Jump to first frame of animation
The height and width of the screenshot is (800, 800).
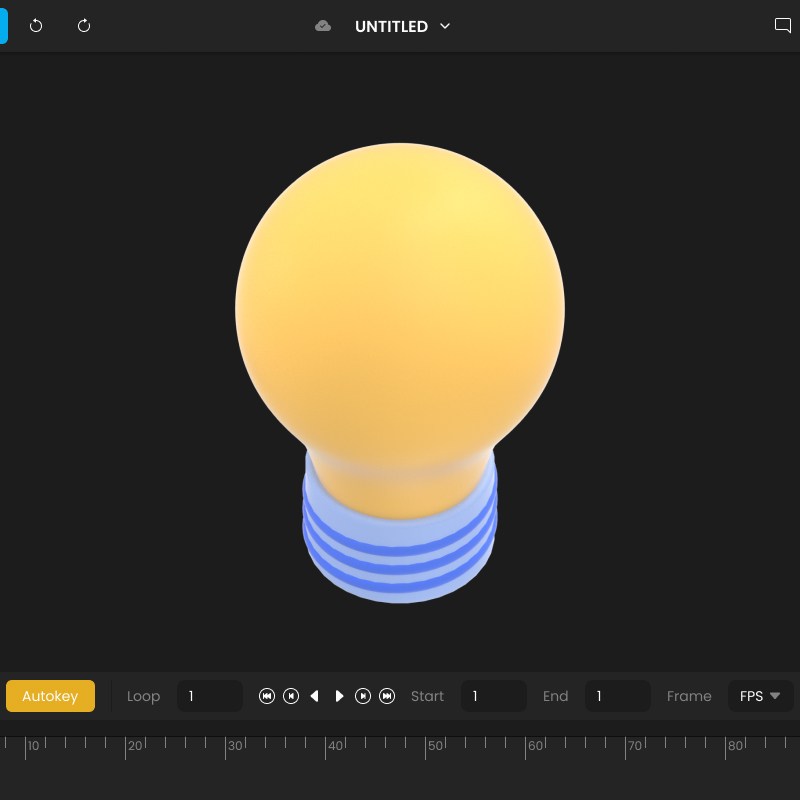coord(267,696)
